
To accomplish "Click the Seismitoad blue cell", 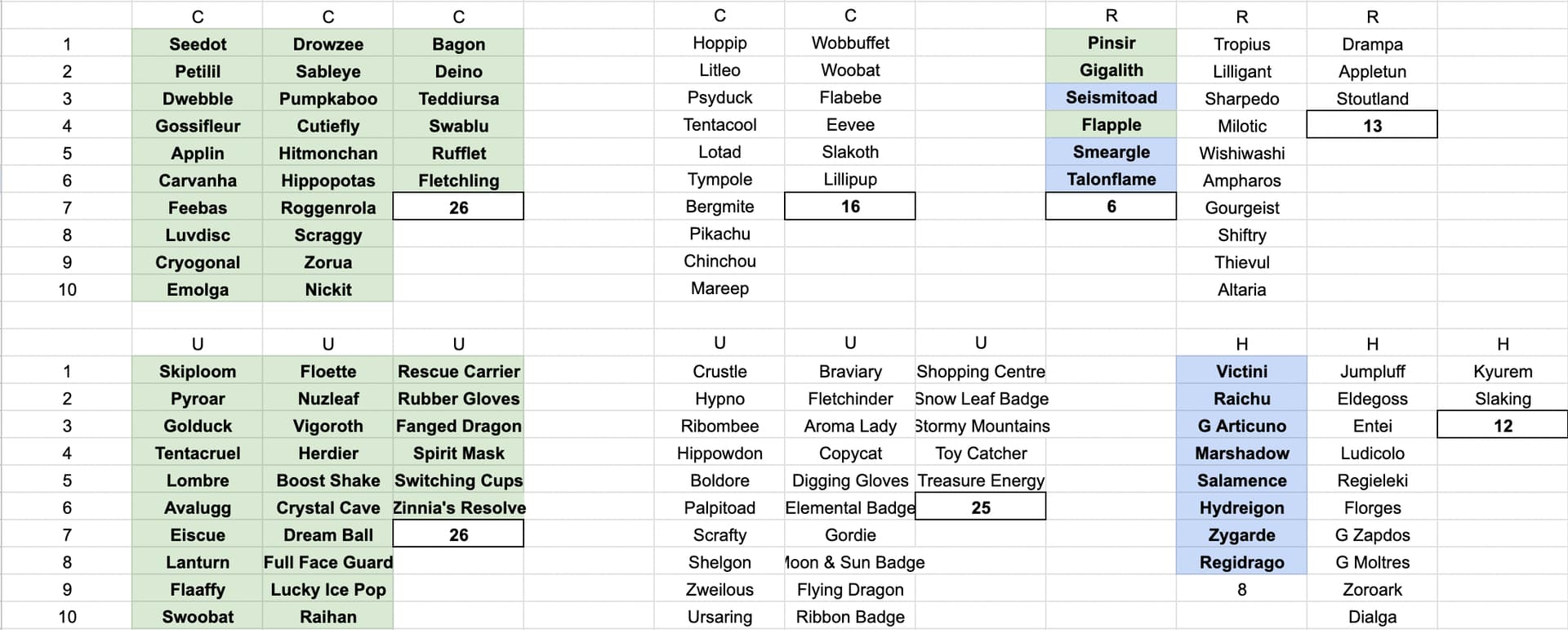I will coord(1111,97).
